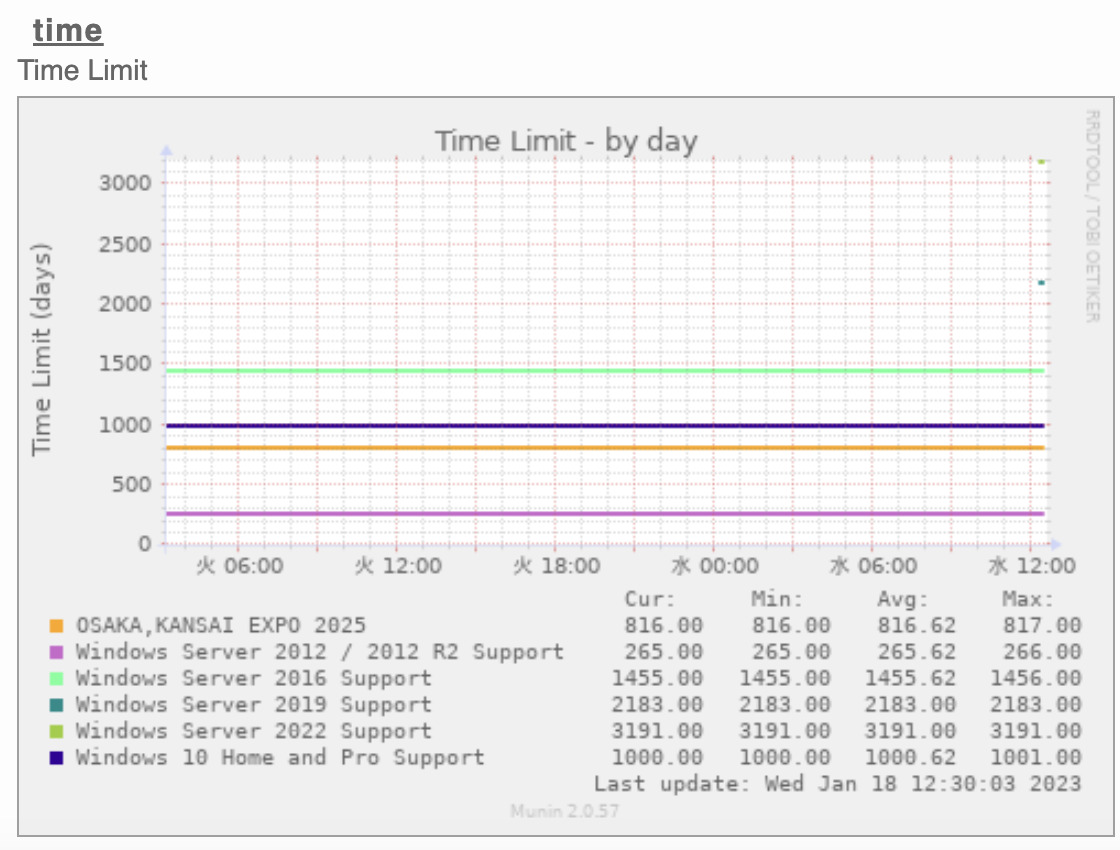The height and width of the screenshot is (850, 1120).
Task: Click the dark blue Windows 10 line
Action: [605, 426]
